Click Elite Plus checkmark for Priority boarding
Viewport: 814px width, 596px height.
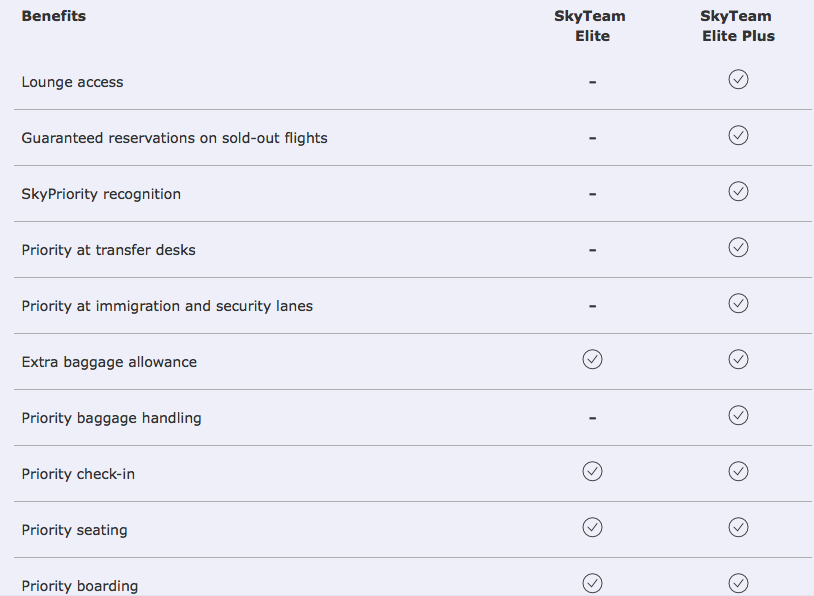coord(738,584)
